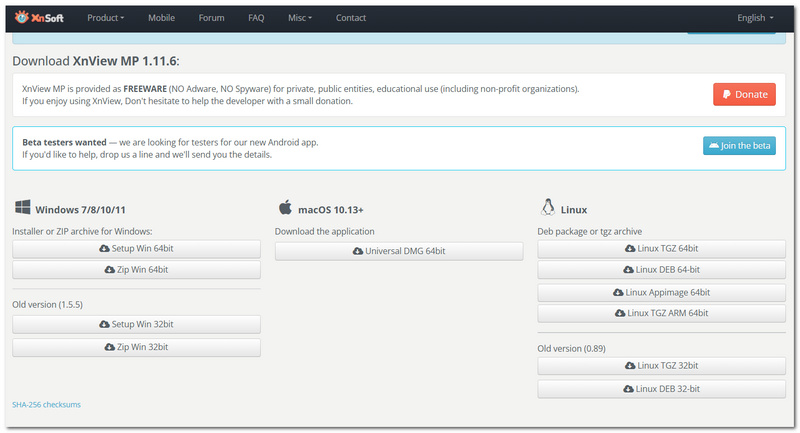Click 'Download the application' text
Image resolution: width=800 pixels, height=433 pixels.
pyautogui.click(x=324, y=232)
